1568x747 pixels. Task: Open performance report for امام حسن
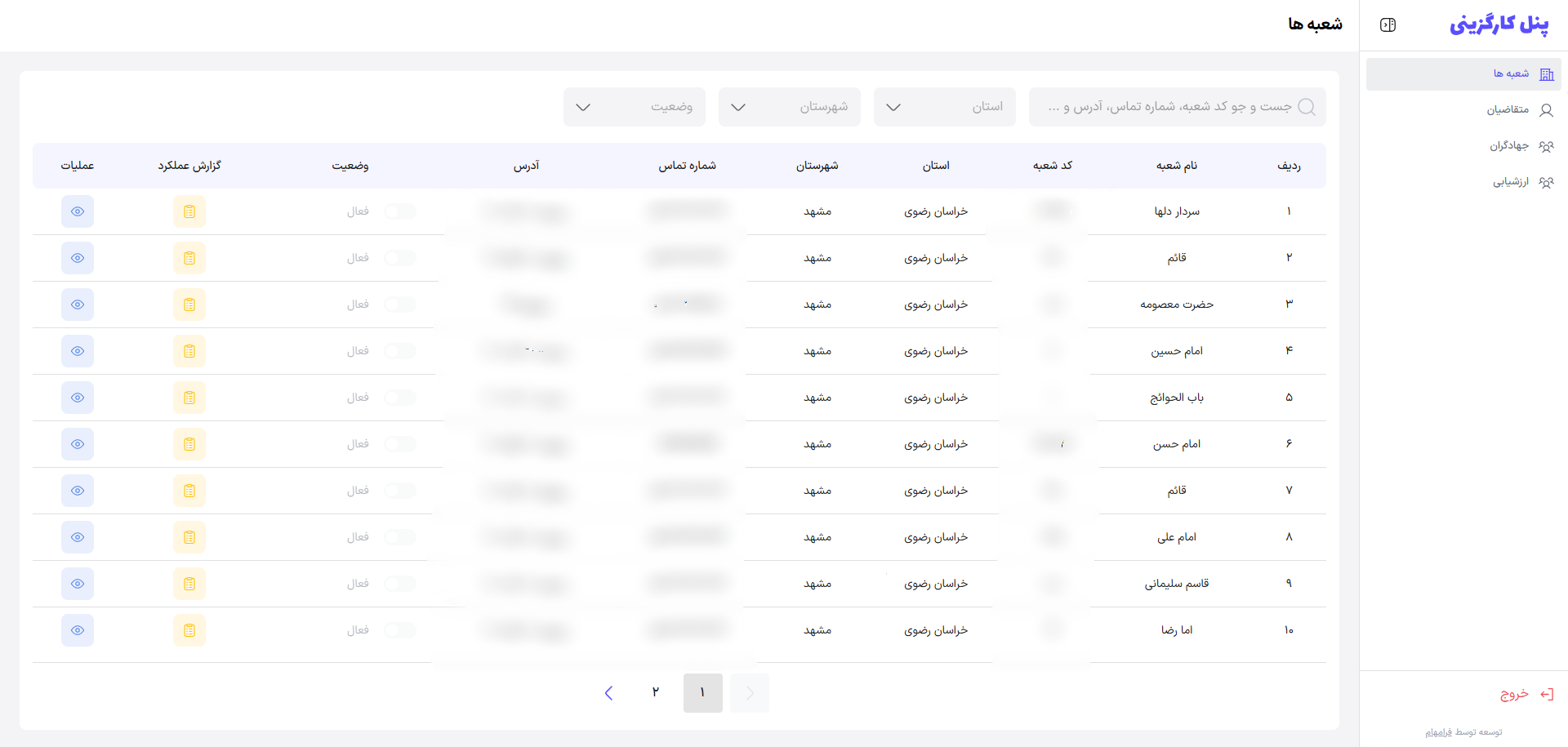point(189,444)
